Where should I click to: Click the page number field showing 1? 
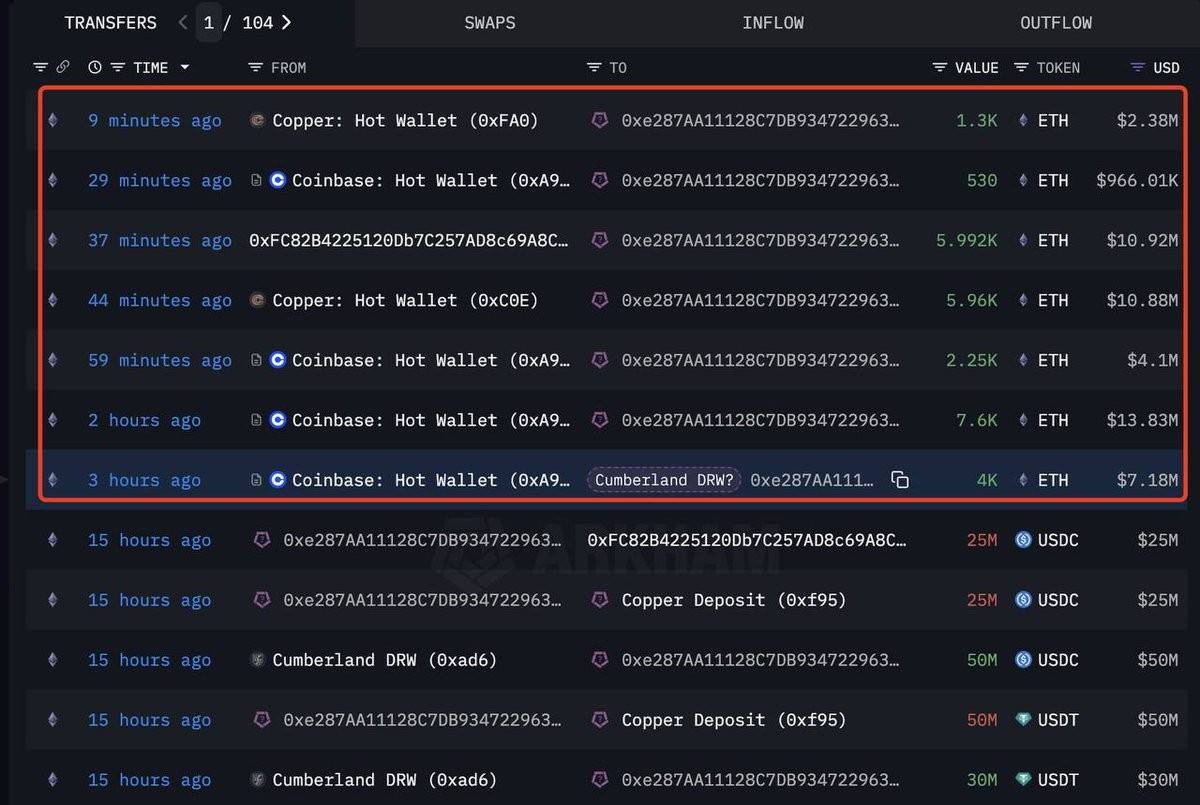pos(209,22)
